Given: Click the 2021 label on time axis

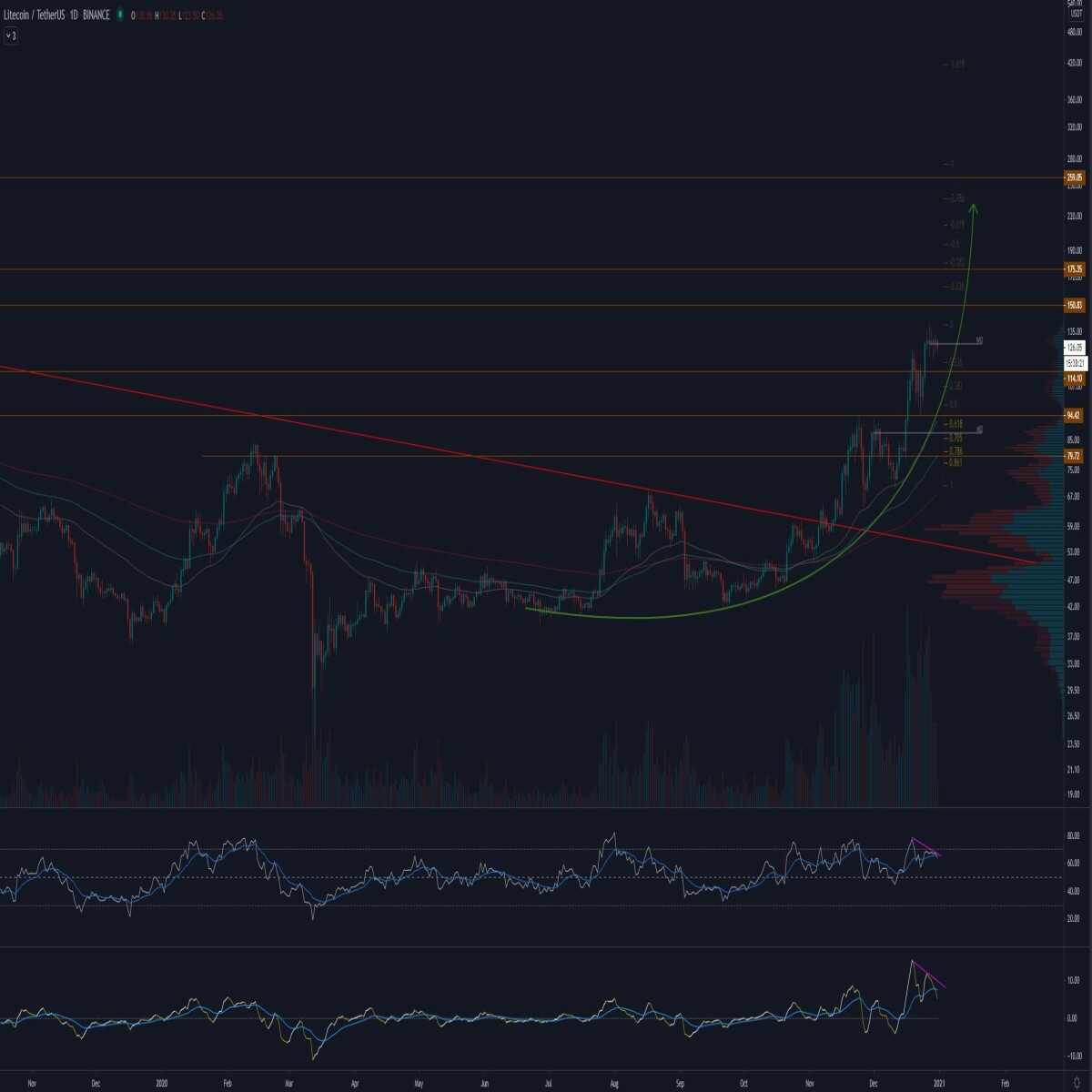Looking at the screenshot, I should click(x=940, y=1084).
